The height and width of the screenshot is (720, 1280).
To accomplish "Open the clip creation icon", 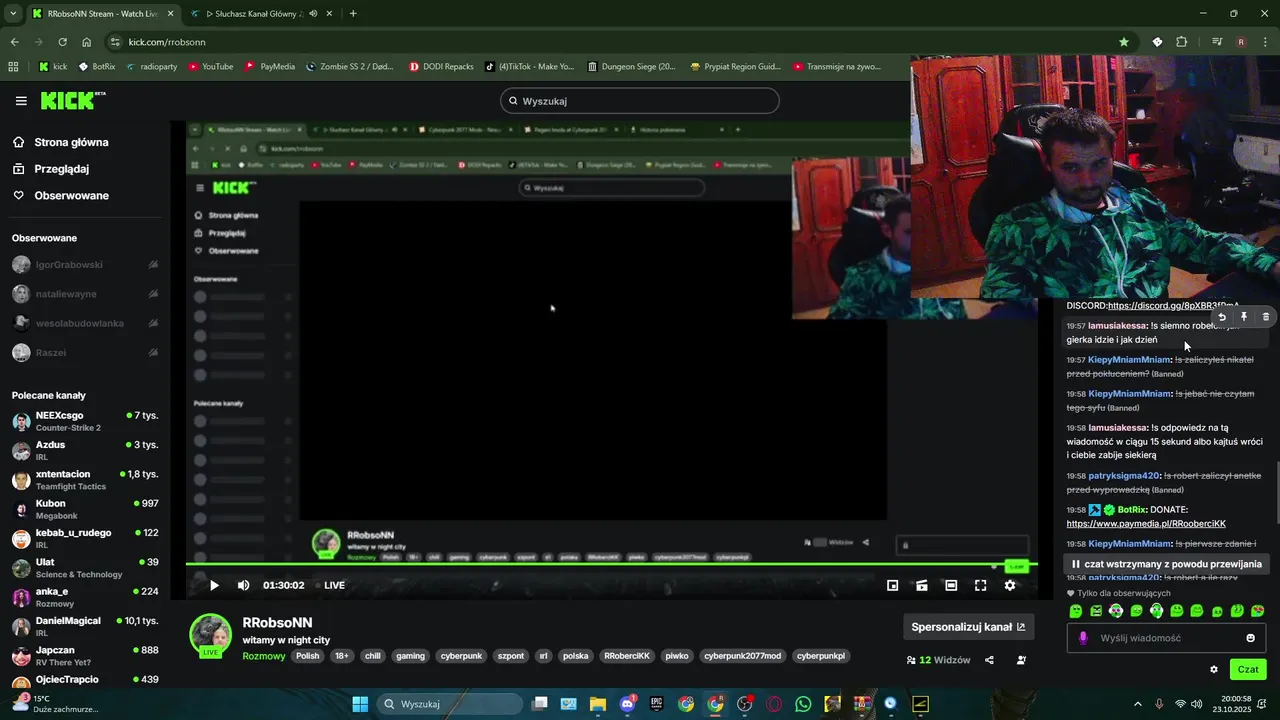I will tap(922, 585).
